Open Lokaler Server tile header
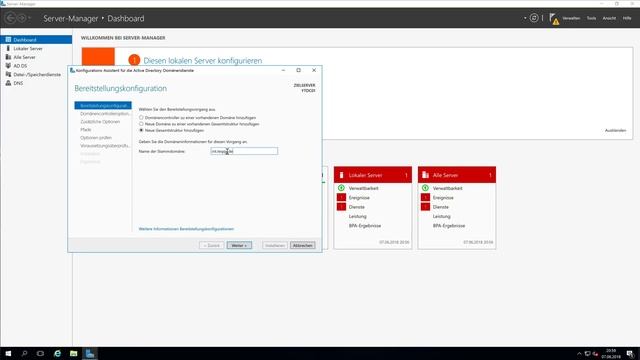This screenshot has height=360, width=640. pos(373,175)
